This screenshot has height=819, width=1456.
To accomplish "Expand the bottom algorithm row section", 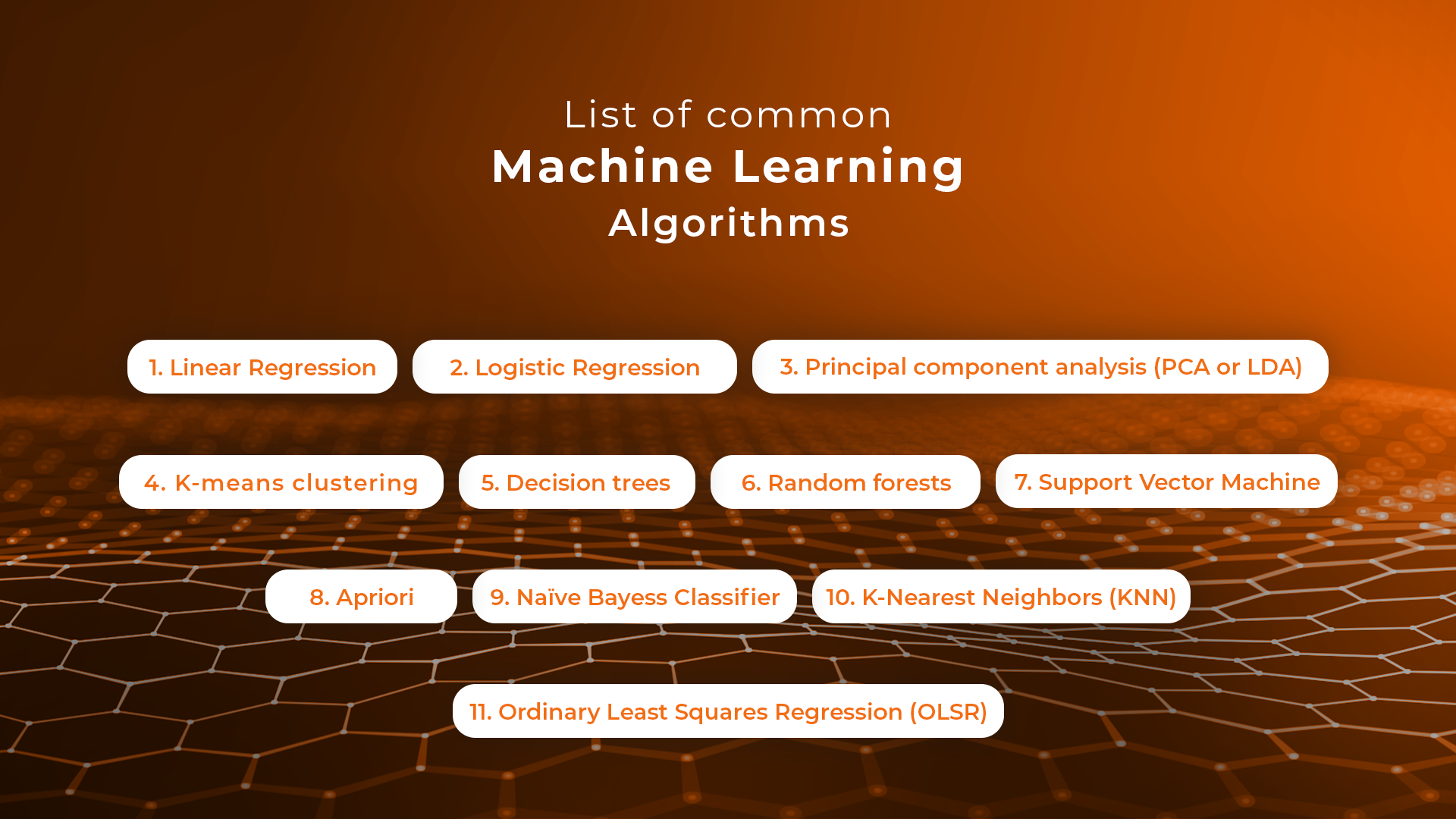I will (x=728, y=712).
